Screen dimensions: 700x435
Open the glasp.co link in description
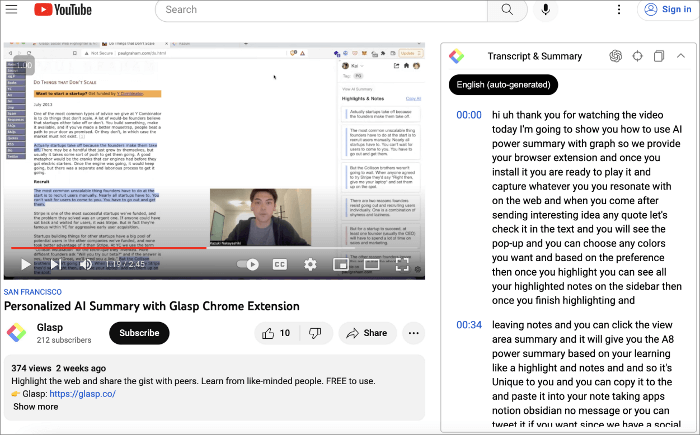(x=83, y=394)
